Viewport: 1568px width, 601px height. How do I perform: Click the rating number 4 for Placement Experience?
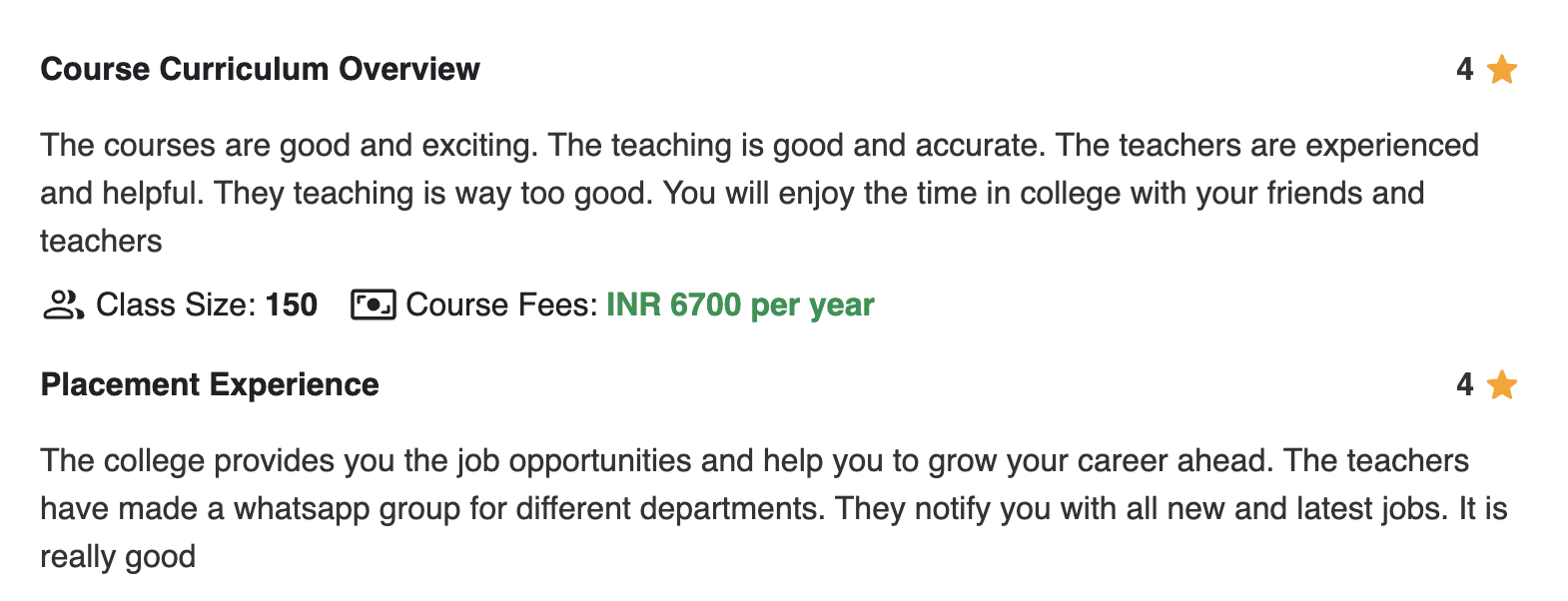coord(1464,384)
